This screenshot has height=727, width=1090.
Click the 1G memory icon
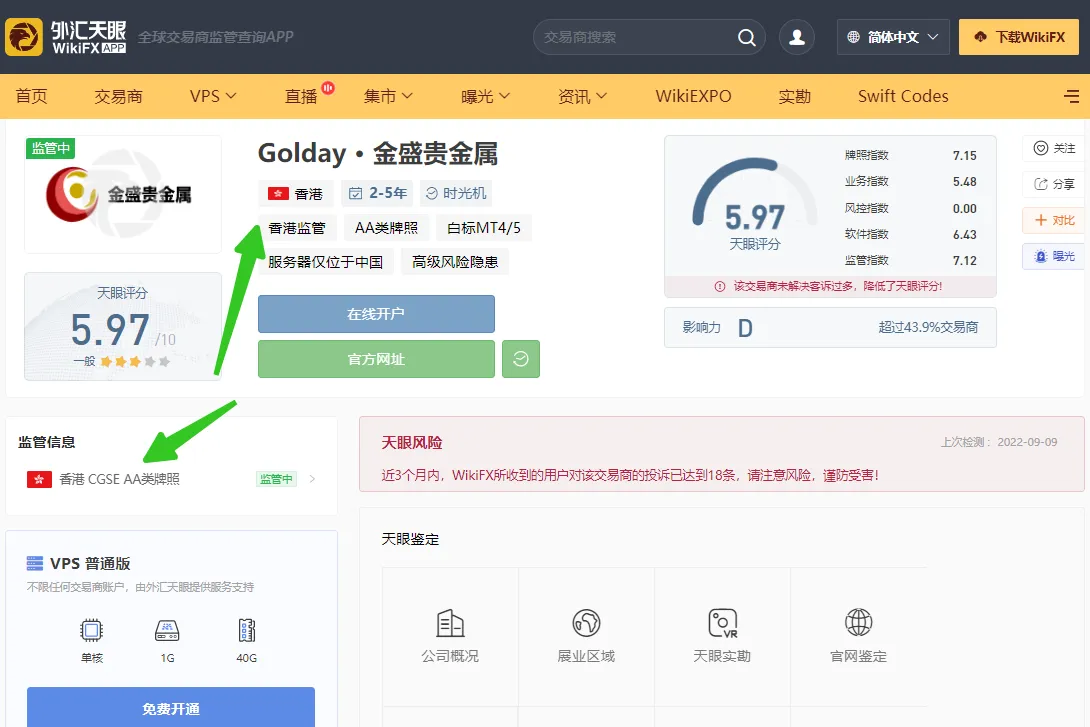click(167, 630)
